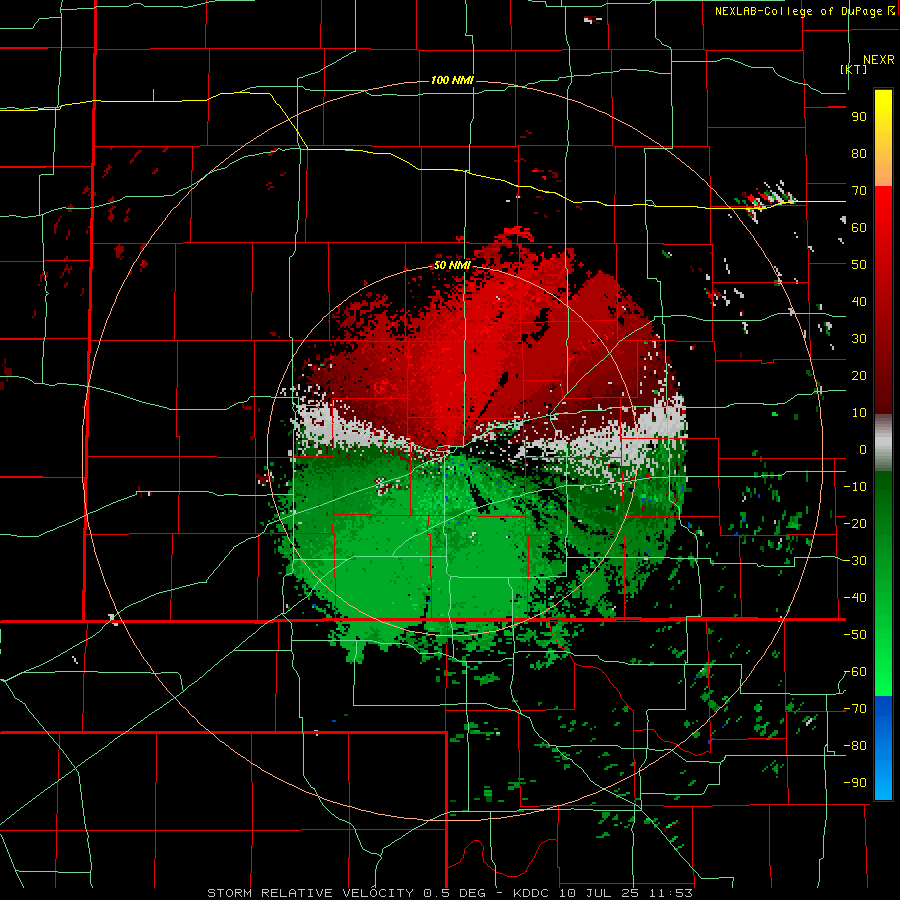This screenshot has height=900, width=900.
Task: Click the -90 value on the velocity scale
Action: click(855, 783)
